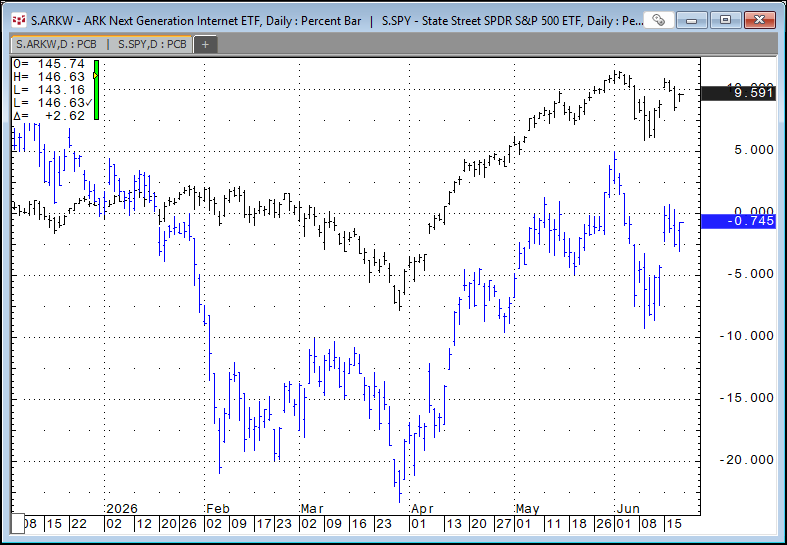Viewport: 787px width, 545px height.
Task: Click the 18 date label on time axis
Action: click(579, 524)
